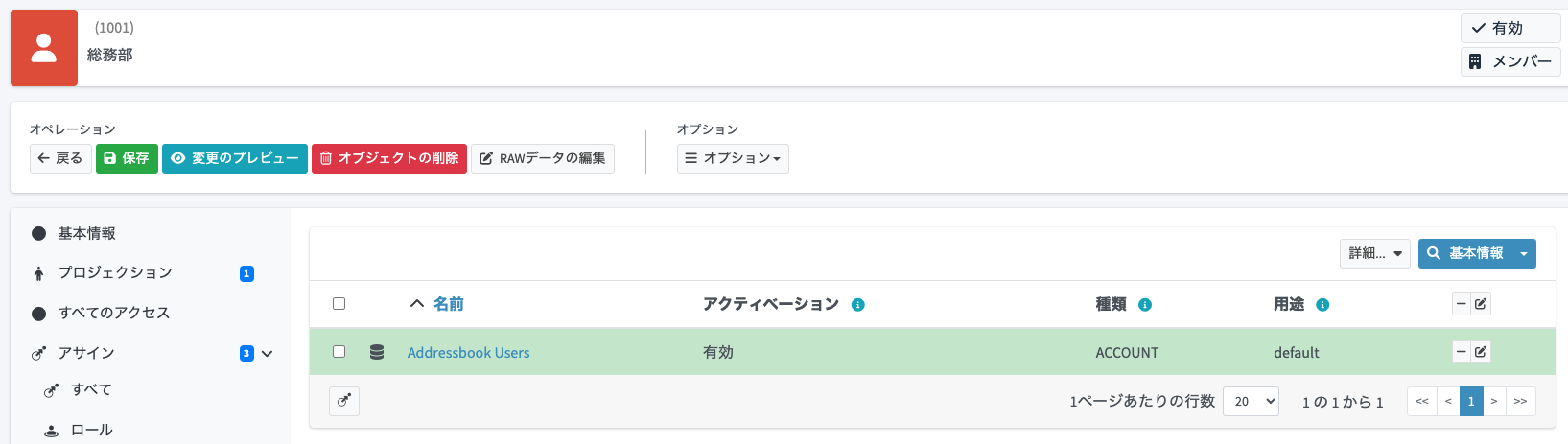Sort the table by the 名前 column
The width and height of the screenshot is (1568, 444).
[x=448, y=304]
